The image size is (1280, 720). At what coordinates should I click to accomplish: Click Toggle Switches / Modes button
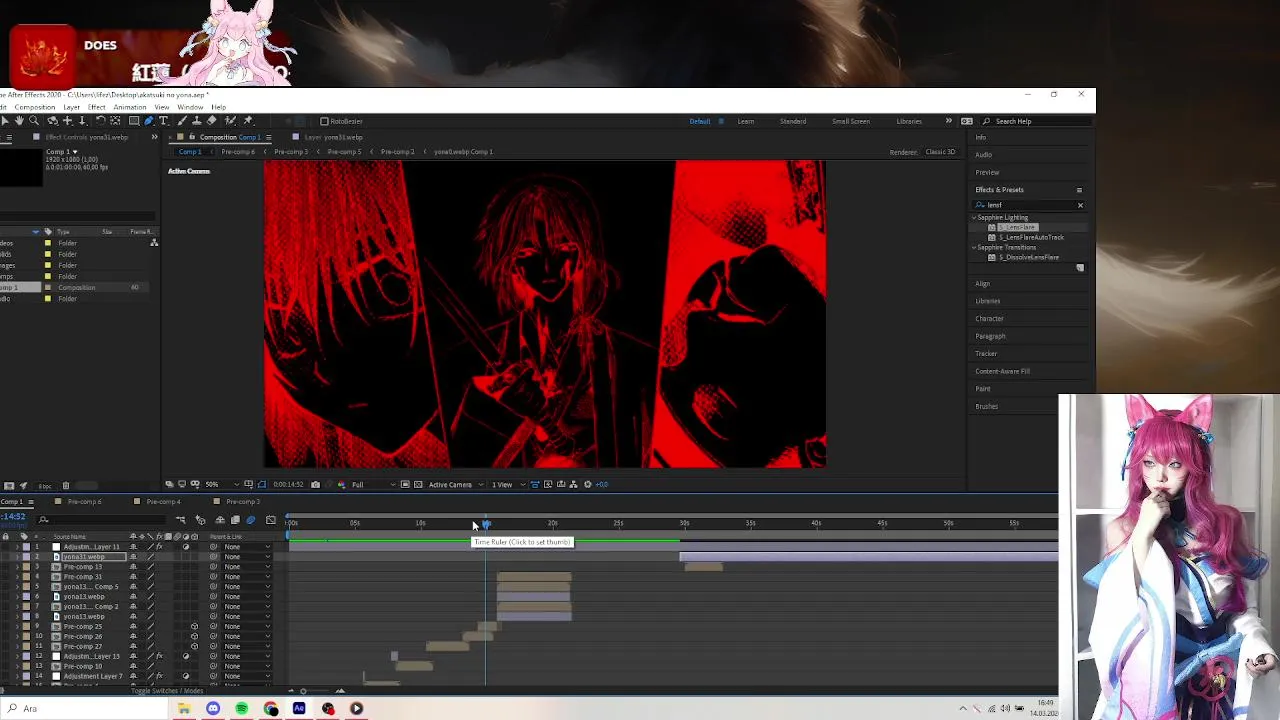[167, 690]
